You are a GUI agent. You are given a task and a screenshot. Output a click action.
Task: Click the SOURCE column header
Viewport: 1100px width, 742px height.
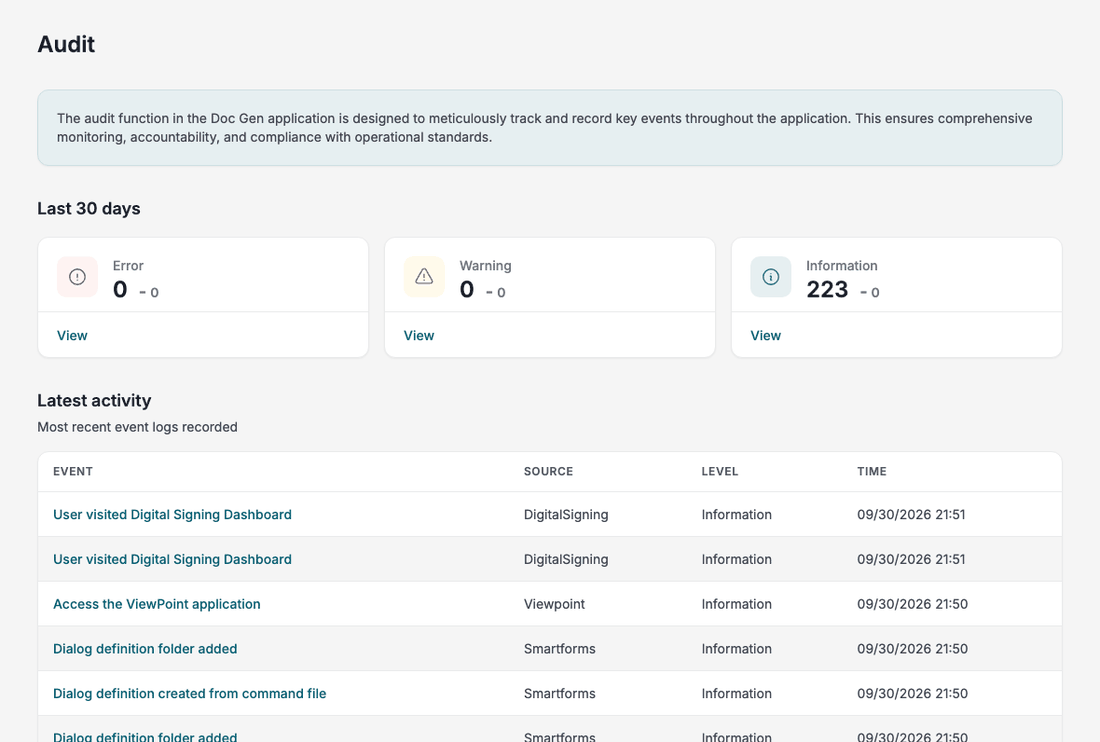(x=549, y=471)
